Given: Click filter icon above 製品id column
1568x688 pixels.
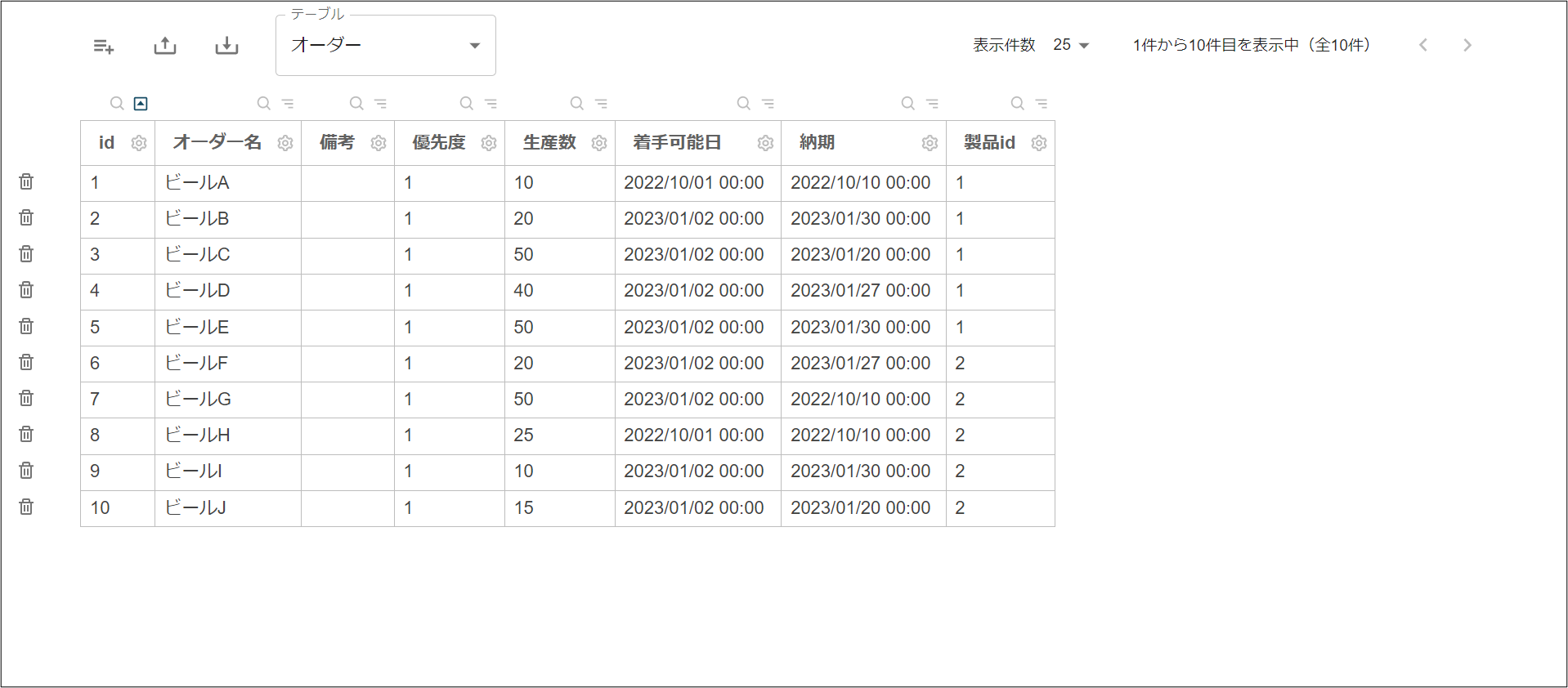Looking at the screenshot, I should pos(1042,103).
